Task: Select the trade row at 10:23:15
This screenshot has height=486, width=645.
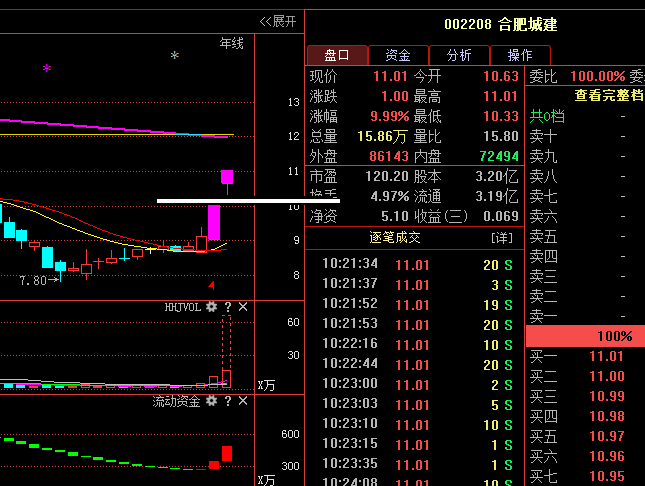Action: point(417,444)
